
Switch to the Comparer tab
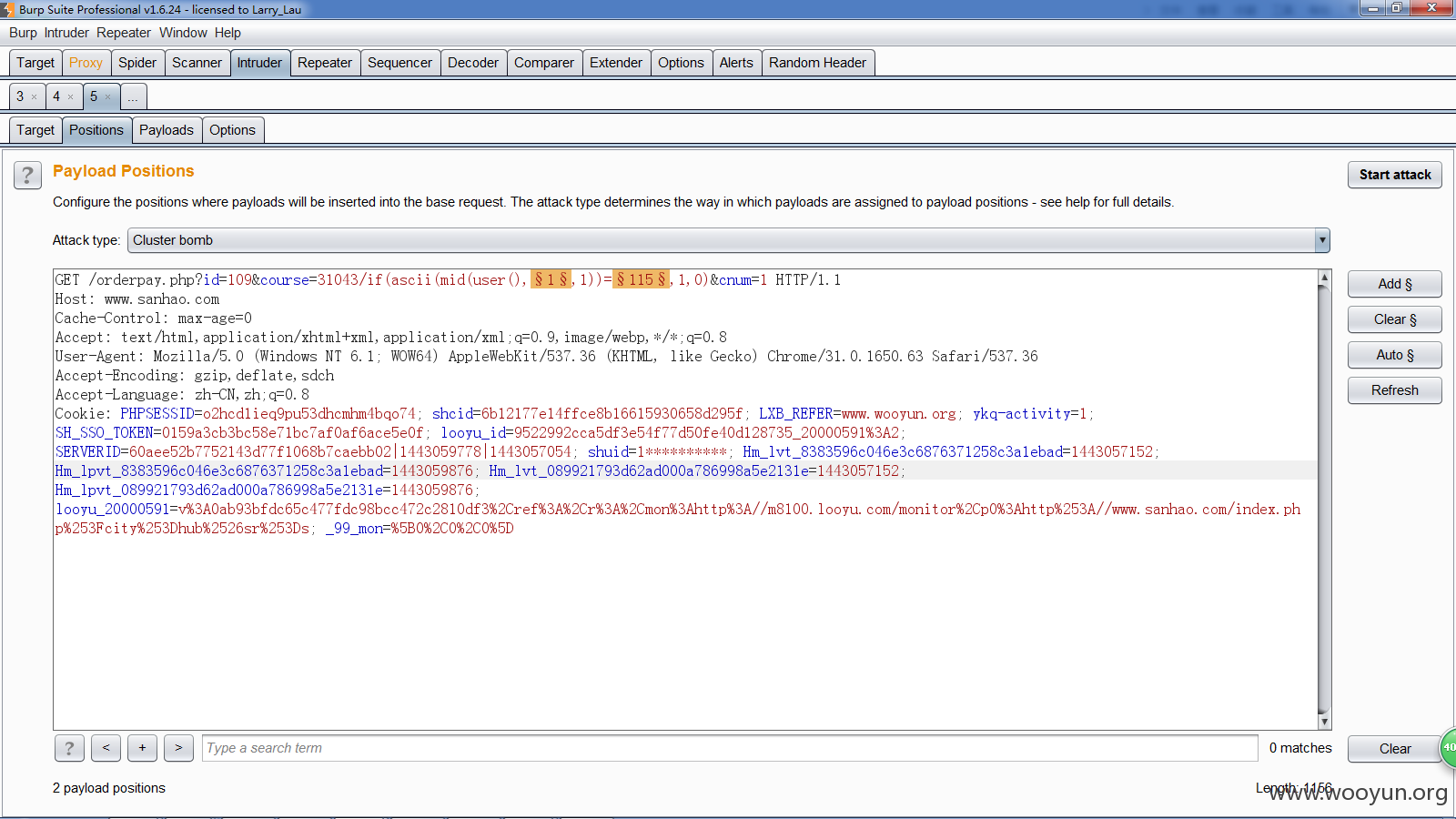click(544, 63)
